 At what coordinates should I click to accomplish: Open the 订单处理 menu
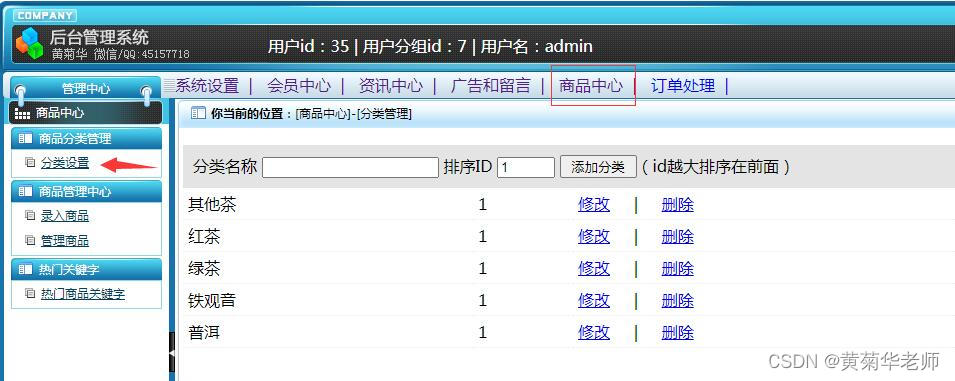pos(683,86)
